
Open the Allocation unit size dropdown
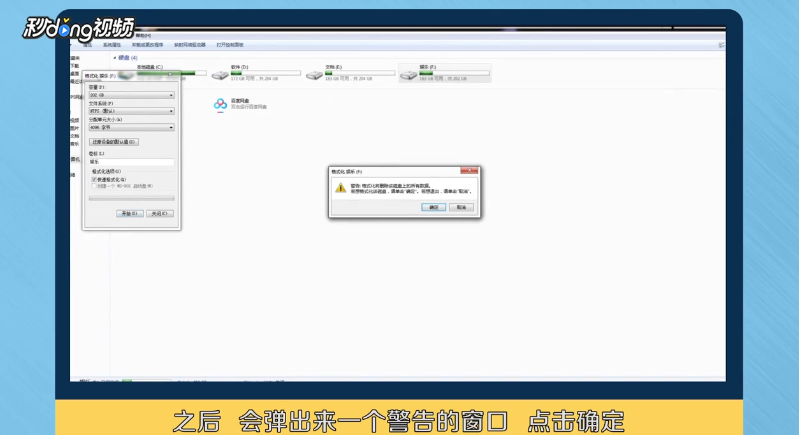pos(131,127)
